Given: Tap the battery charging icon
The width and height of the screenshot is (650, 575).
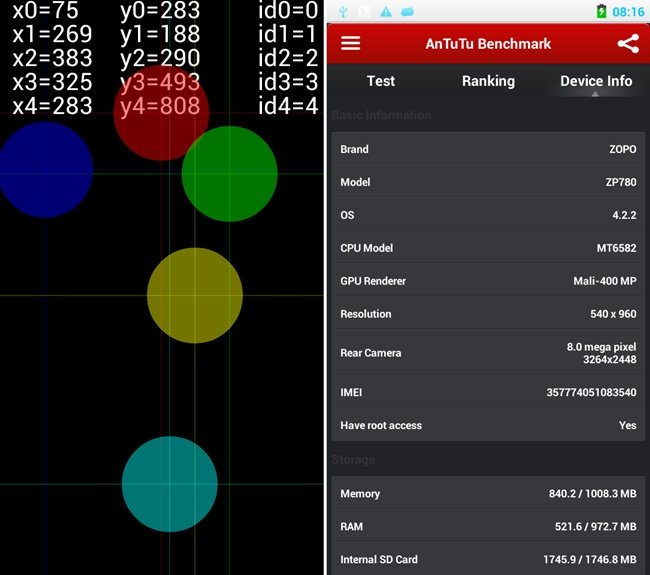Looking at the screenshot, I should (x=600, y=11).
